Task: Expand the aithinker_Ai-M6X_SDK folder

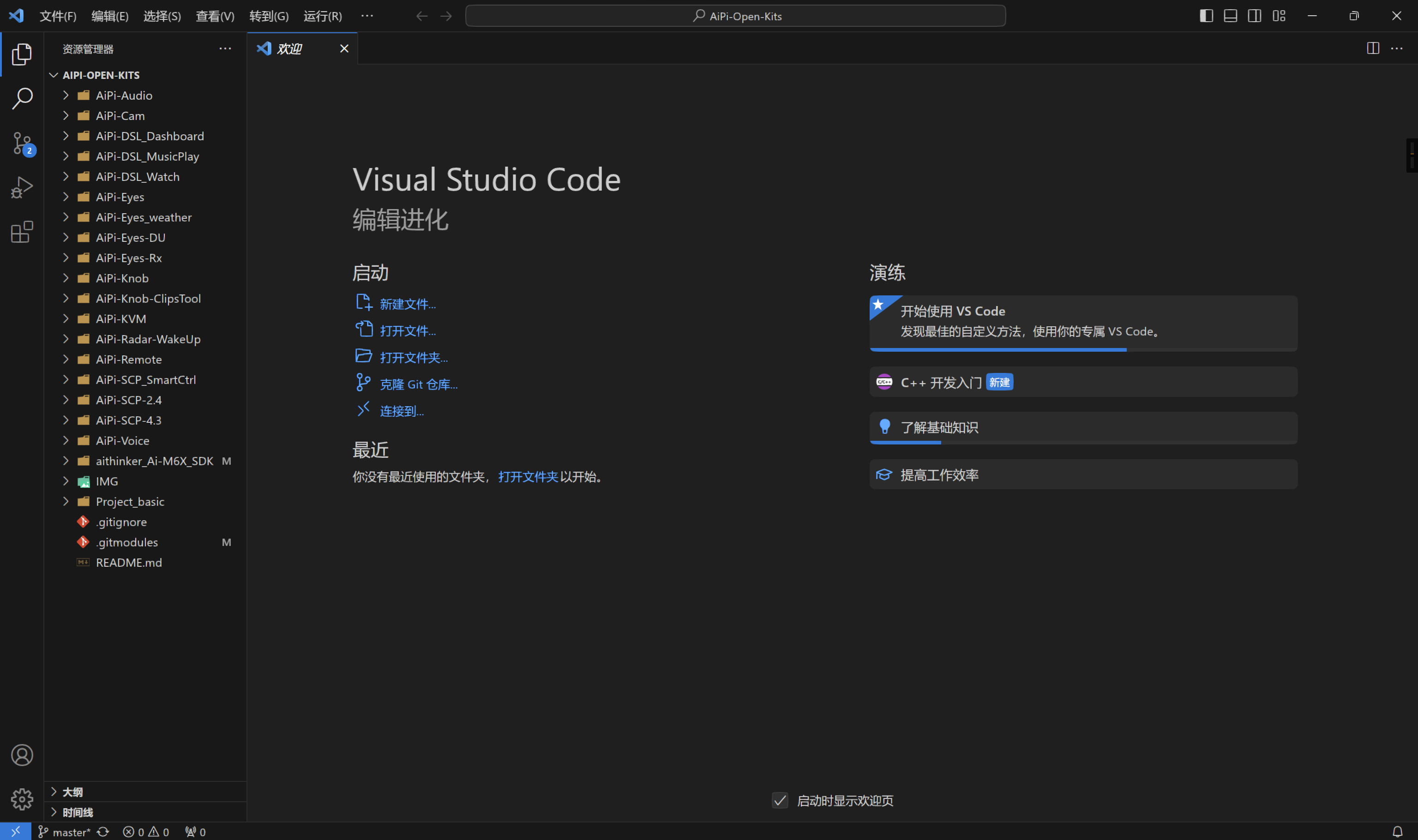Action: click(x=66, y=461)
